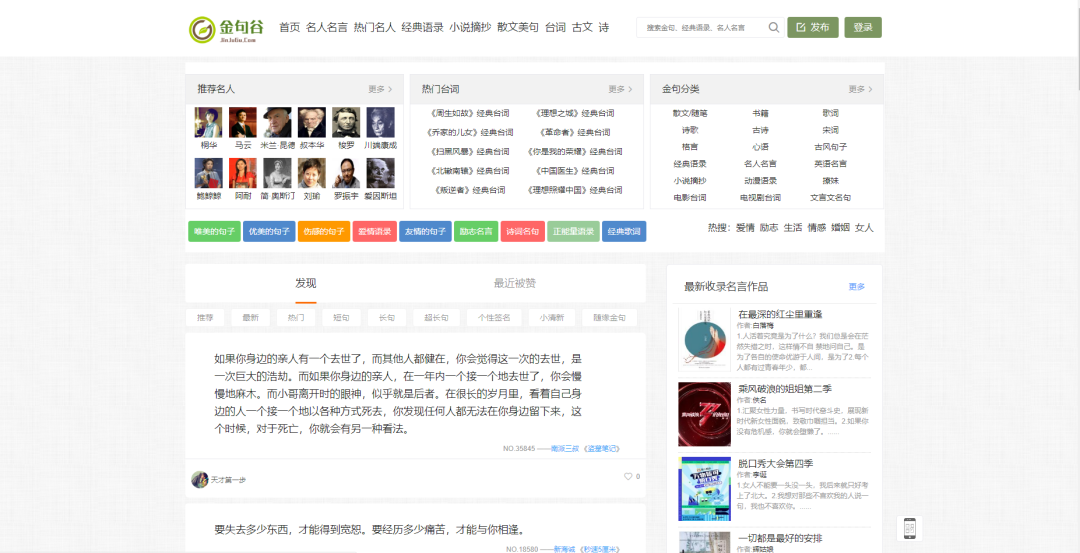Filter by 超长句
Screen dimensions: 1080x553
[437, 317]
